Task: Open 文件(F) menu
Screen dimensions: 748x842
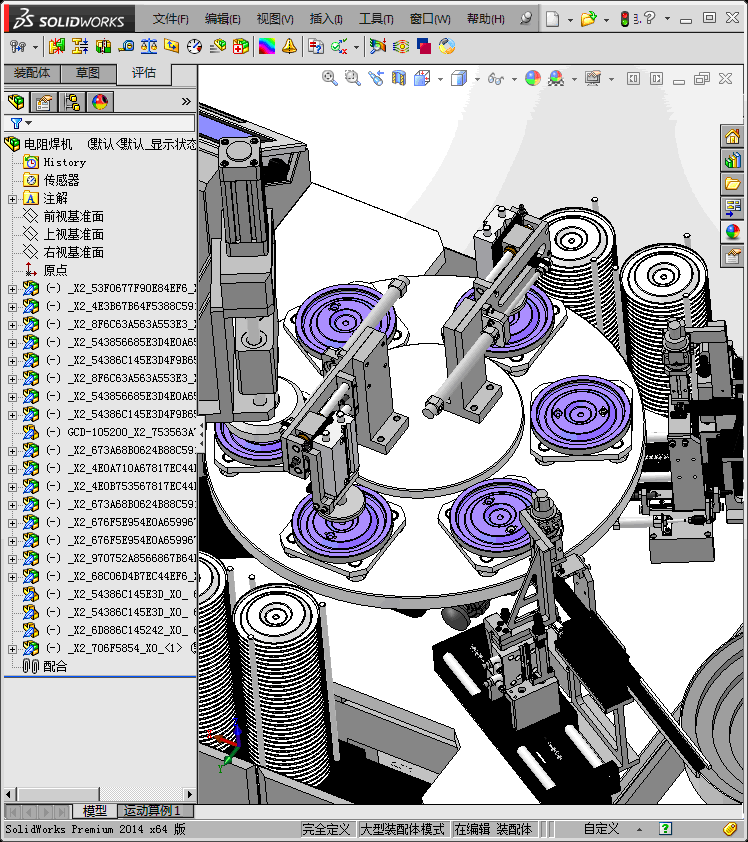Action: click(x=171, y=19)
